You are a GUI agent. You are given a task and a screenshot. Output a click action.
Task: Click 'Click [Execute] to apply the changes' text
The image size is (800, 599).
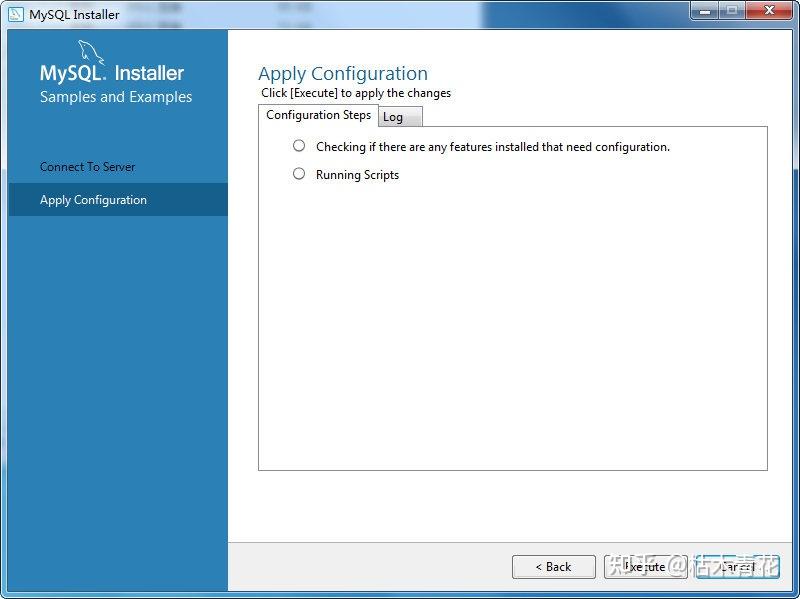pyautogui.click(x=356, y=93)
